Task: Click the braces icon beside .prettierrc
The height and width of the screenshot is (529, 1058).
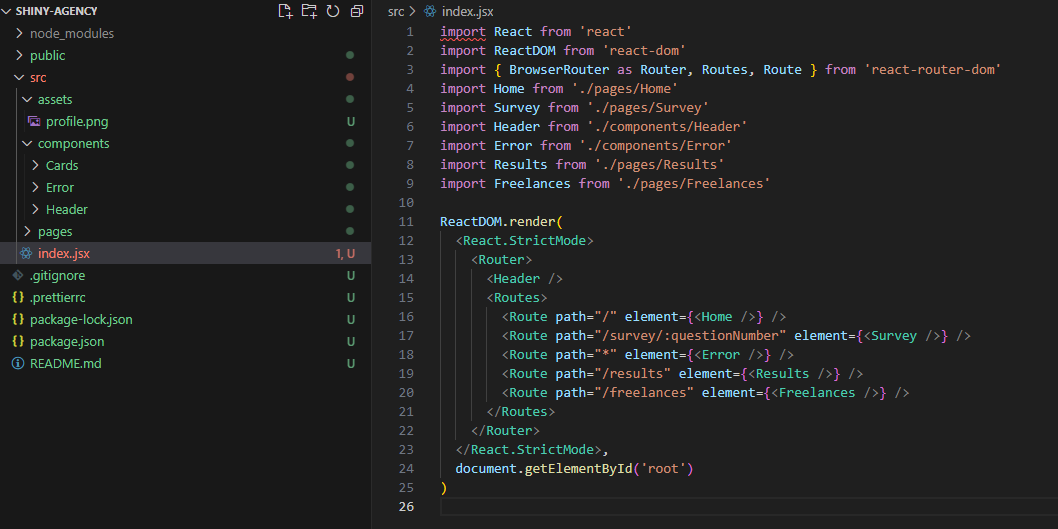Action: (x=18, y=298)
